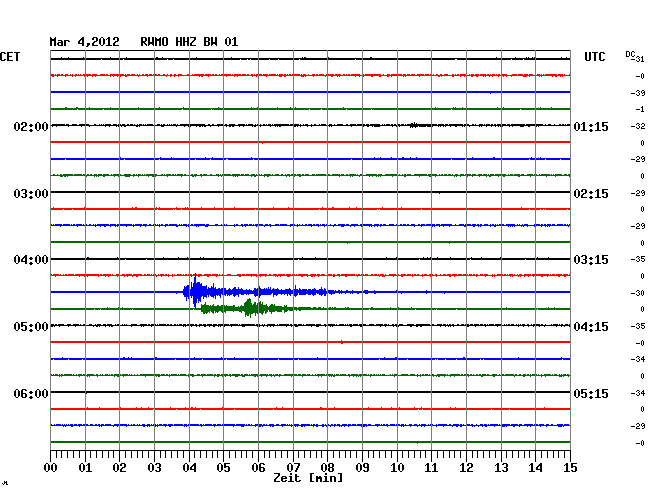
Task: Click the DC offset value -1
Action: [x=640, y=109]
